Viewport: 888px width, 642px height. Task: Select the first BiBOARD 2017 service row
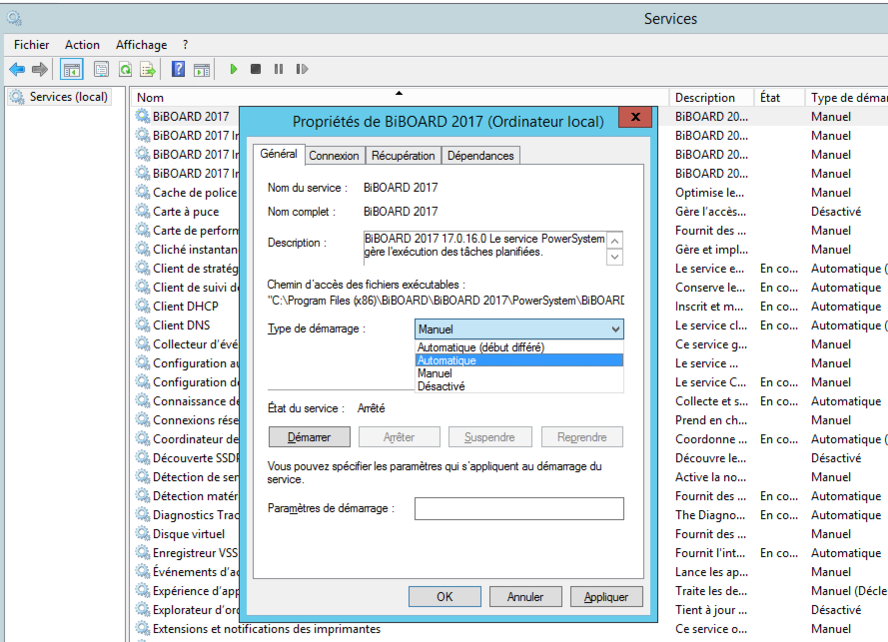coord(191,117)
